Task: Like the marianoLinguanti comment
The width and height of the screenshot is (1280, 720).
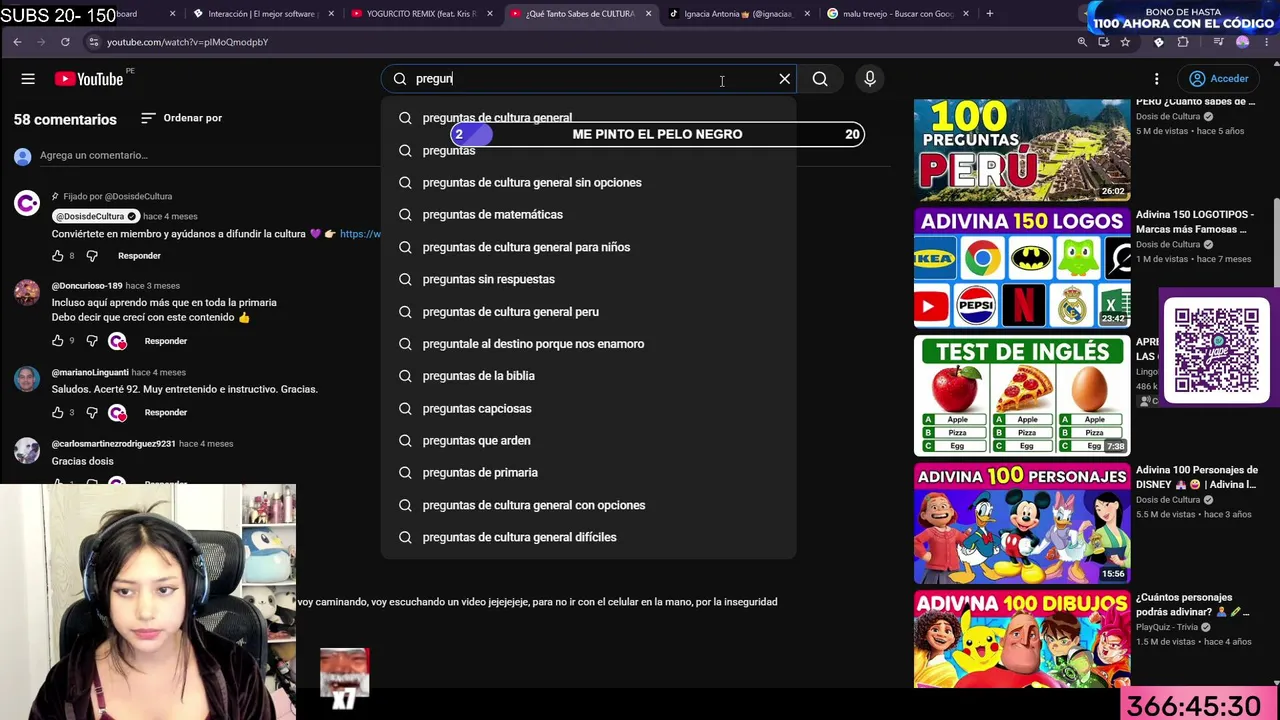Action: 58,412
